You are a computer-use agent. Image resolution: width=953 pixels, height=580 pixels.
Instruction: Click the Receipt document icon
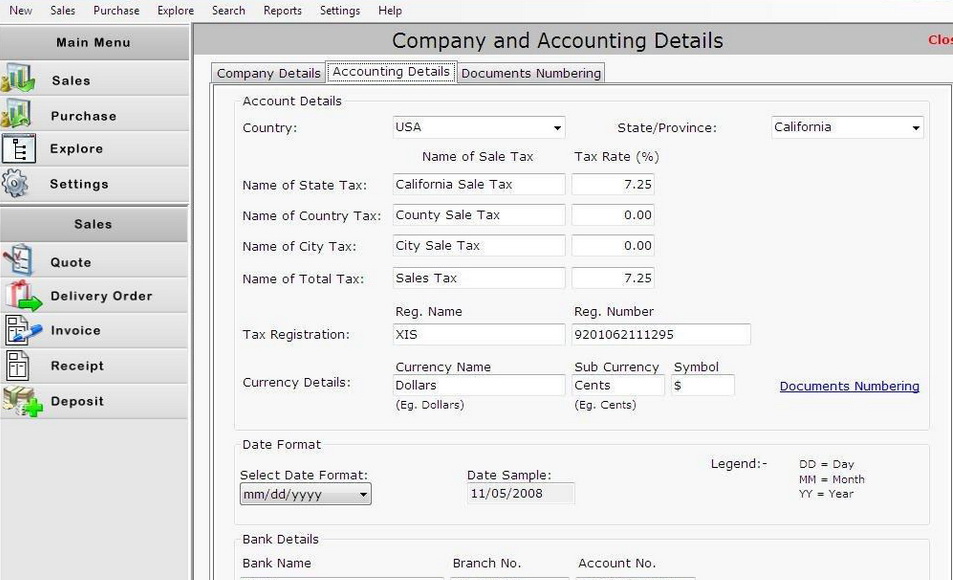18,365
